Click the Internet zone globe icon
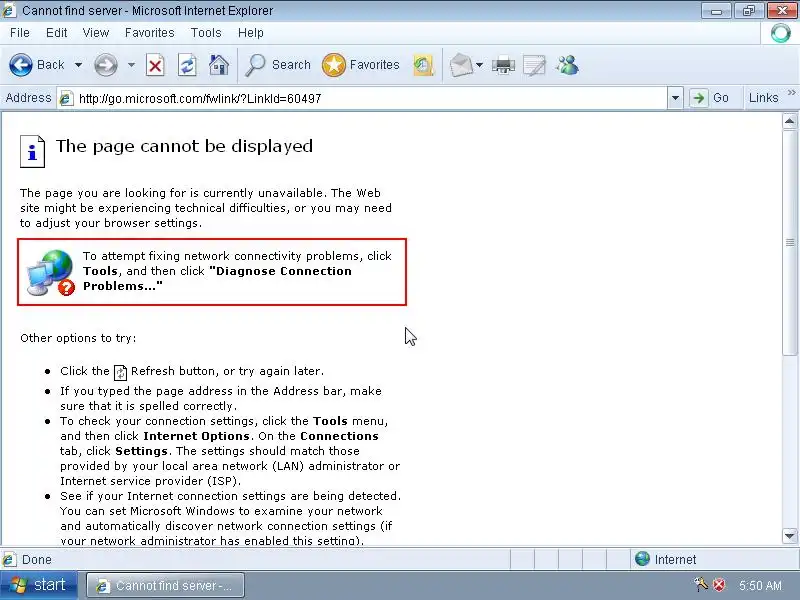The height and width of the screenshot is (600, 800). (642, 559)
